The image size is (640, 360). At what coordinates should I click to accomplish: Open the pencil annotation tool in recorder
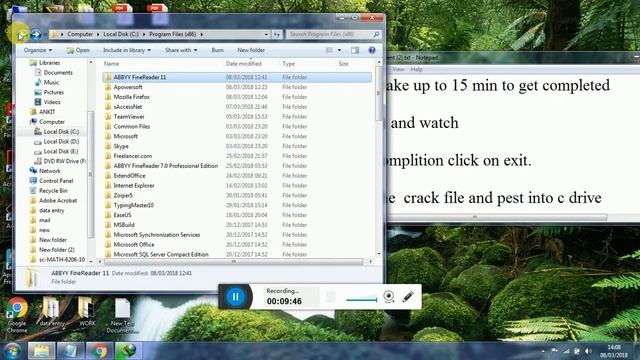coord(408,296)
